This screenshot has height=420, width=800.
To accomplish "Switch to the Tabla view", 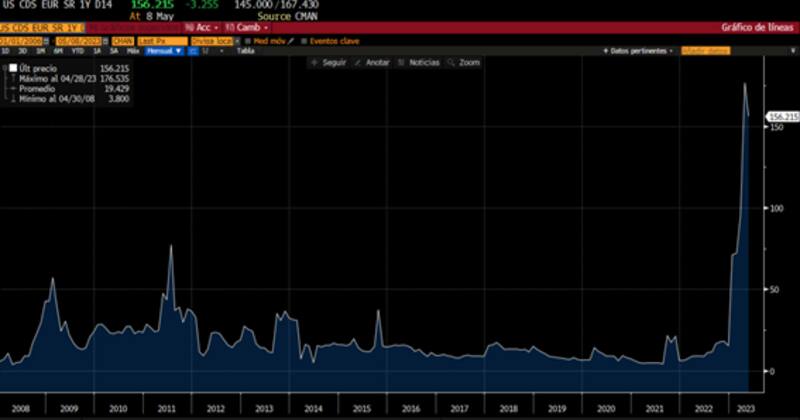I will coord(245,50).
